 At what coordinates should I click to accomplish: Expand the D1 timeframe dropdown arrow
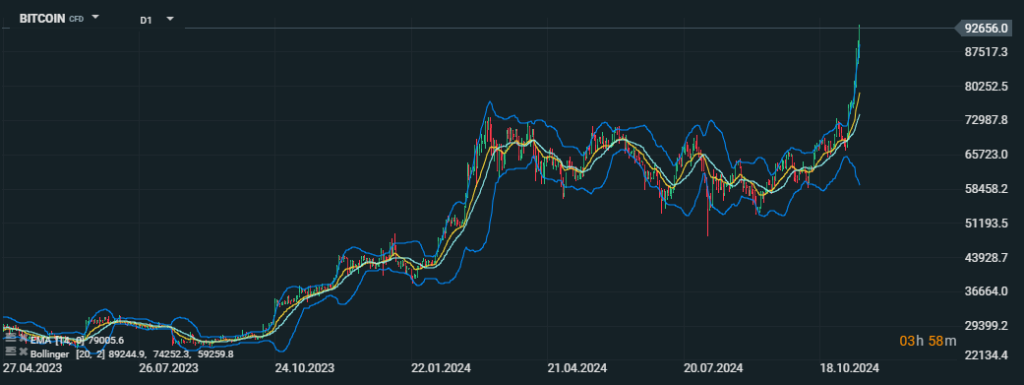coord(170,18)
